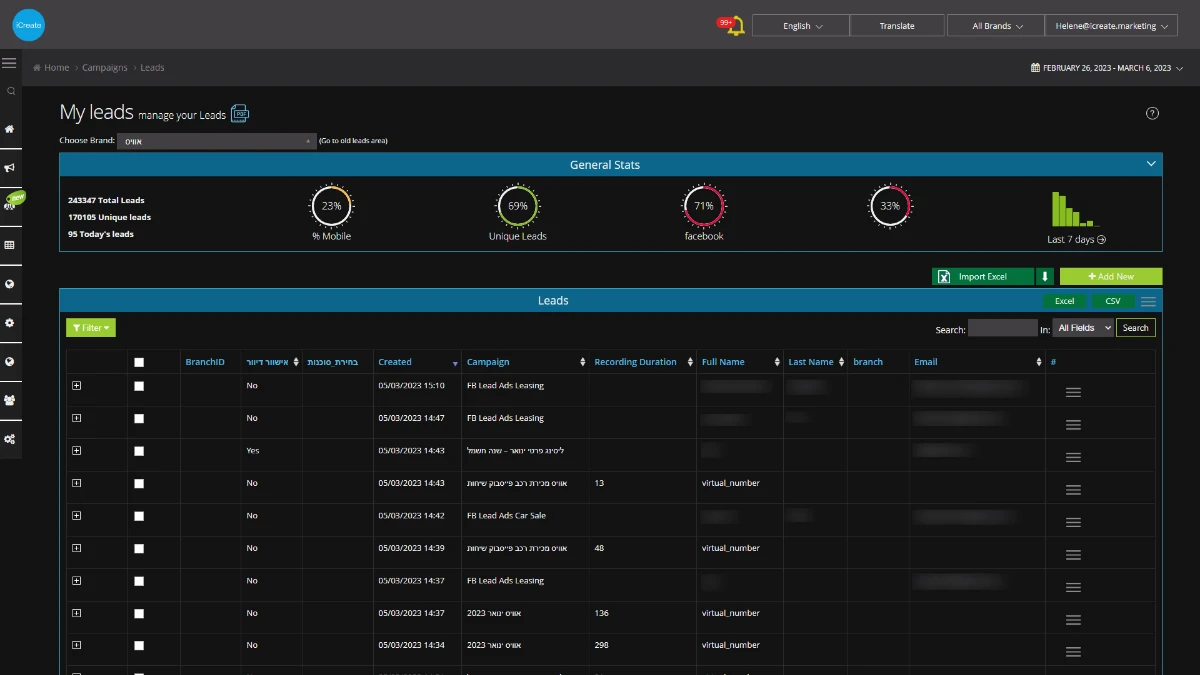Open the All Brands dropdown
This screenshot has height=675, width=1200.
(x=996, y=26)
